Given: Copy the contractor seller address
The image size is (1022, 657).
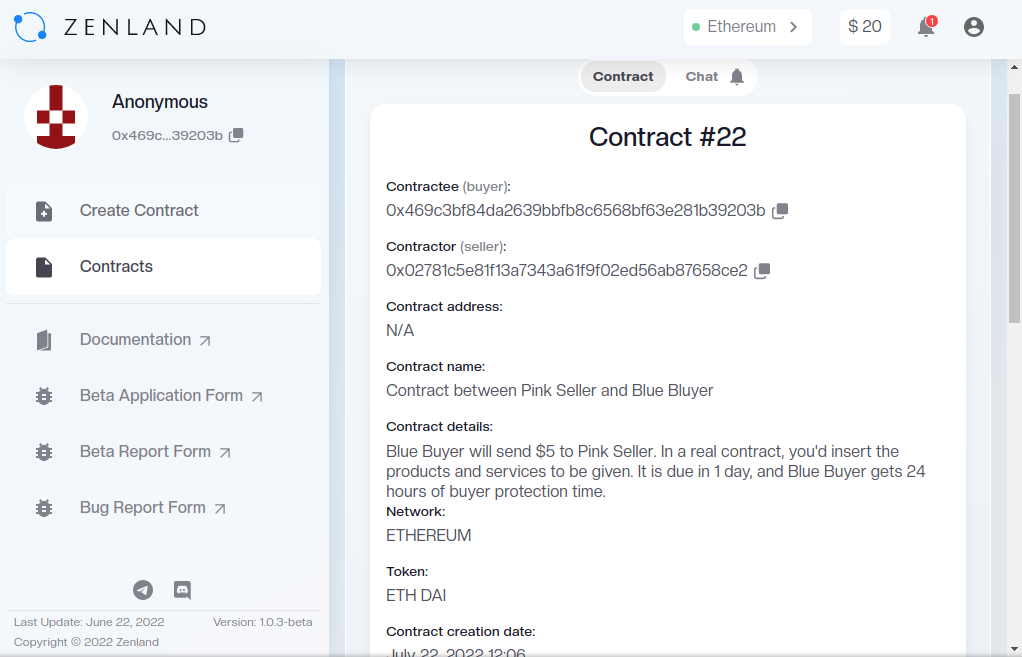Looking at the screenshot, I should click(762, 271).
